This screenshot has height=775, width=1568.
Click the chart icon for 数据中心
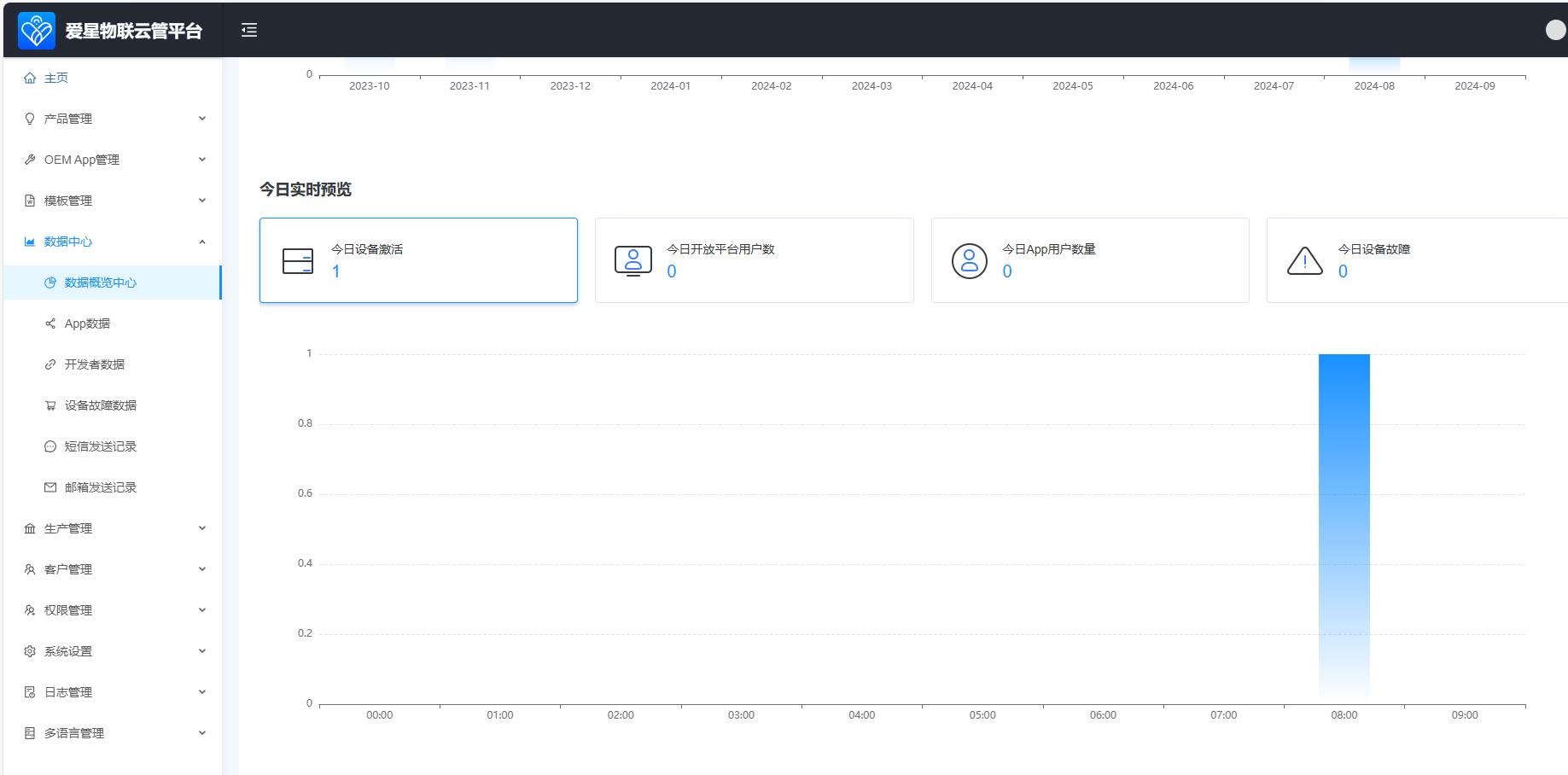(x=30, y=242)
